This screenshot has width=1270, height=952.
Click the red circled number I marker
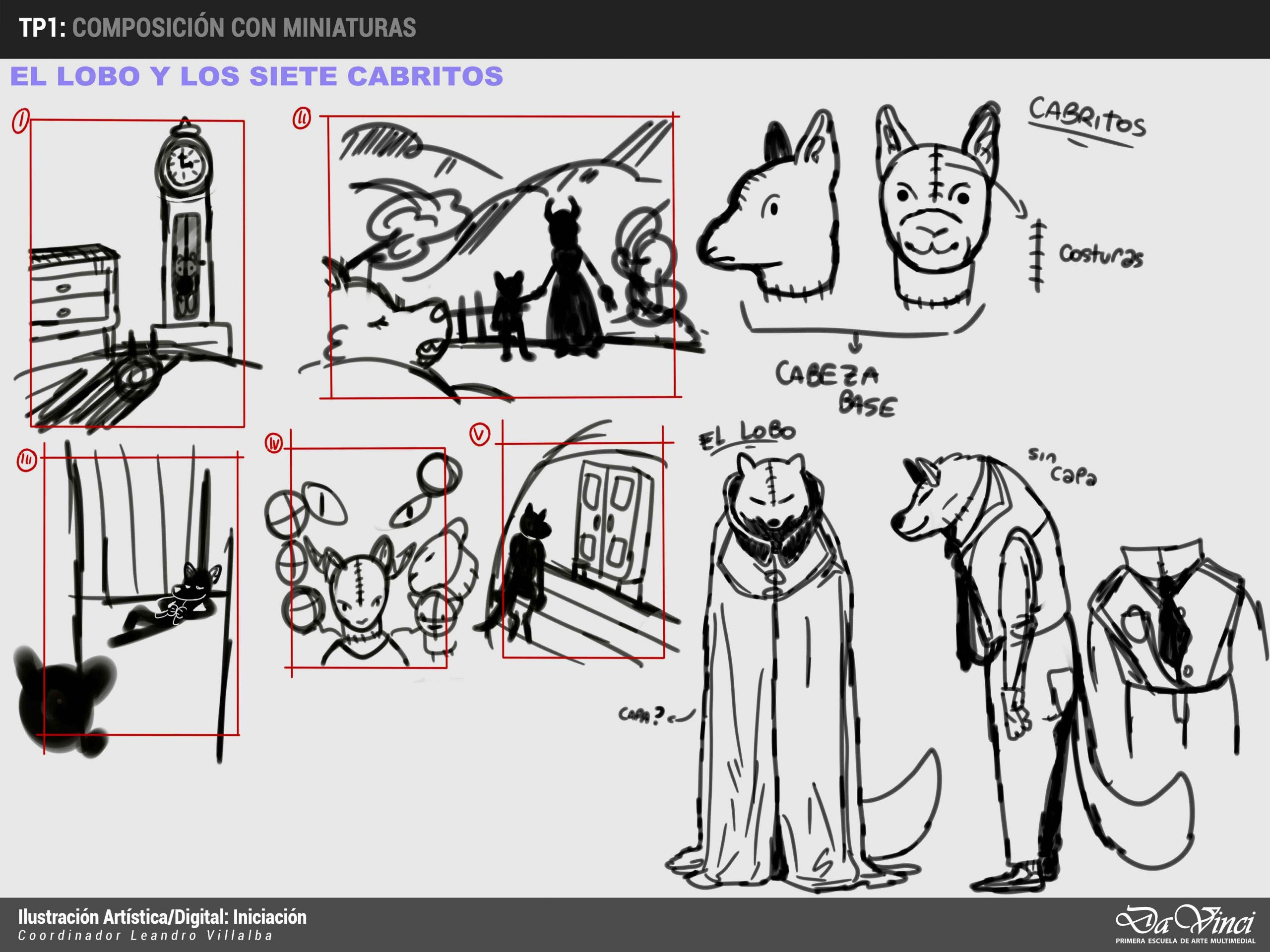pyautogui.click(x=20, y=121)
